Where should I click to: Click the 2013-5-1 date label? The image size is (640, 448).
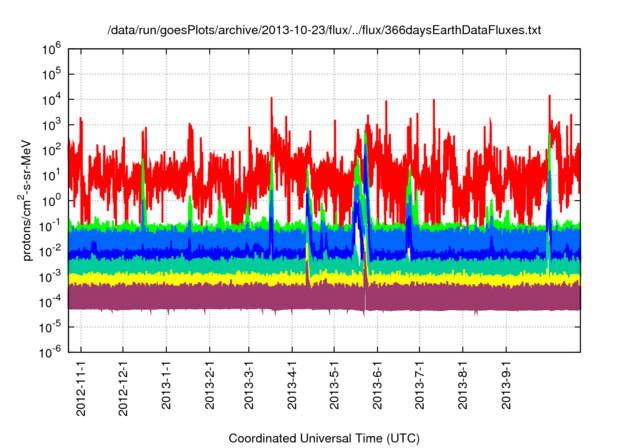[334, 385]
